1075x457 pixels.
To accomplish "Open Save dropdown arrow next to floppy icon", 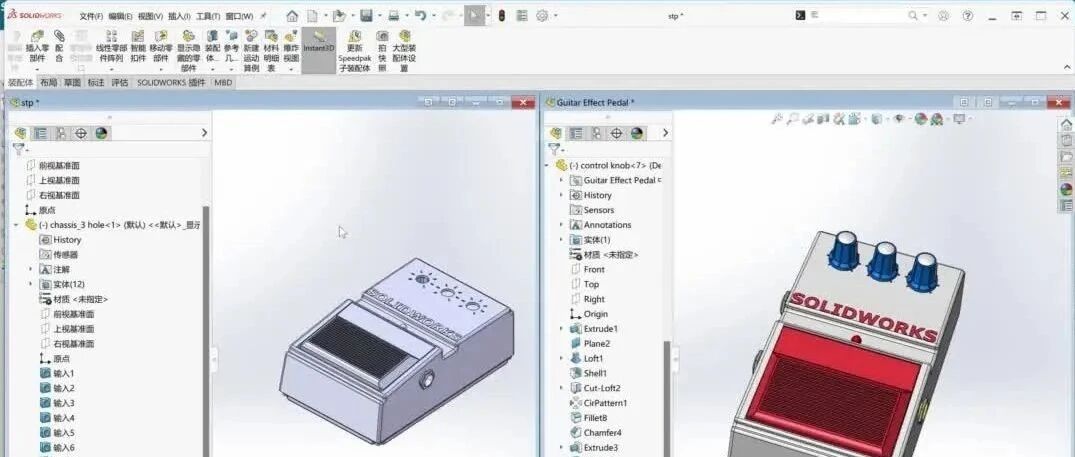I will pyautogui.click(x=378, y=16).
